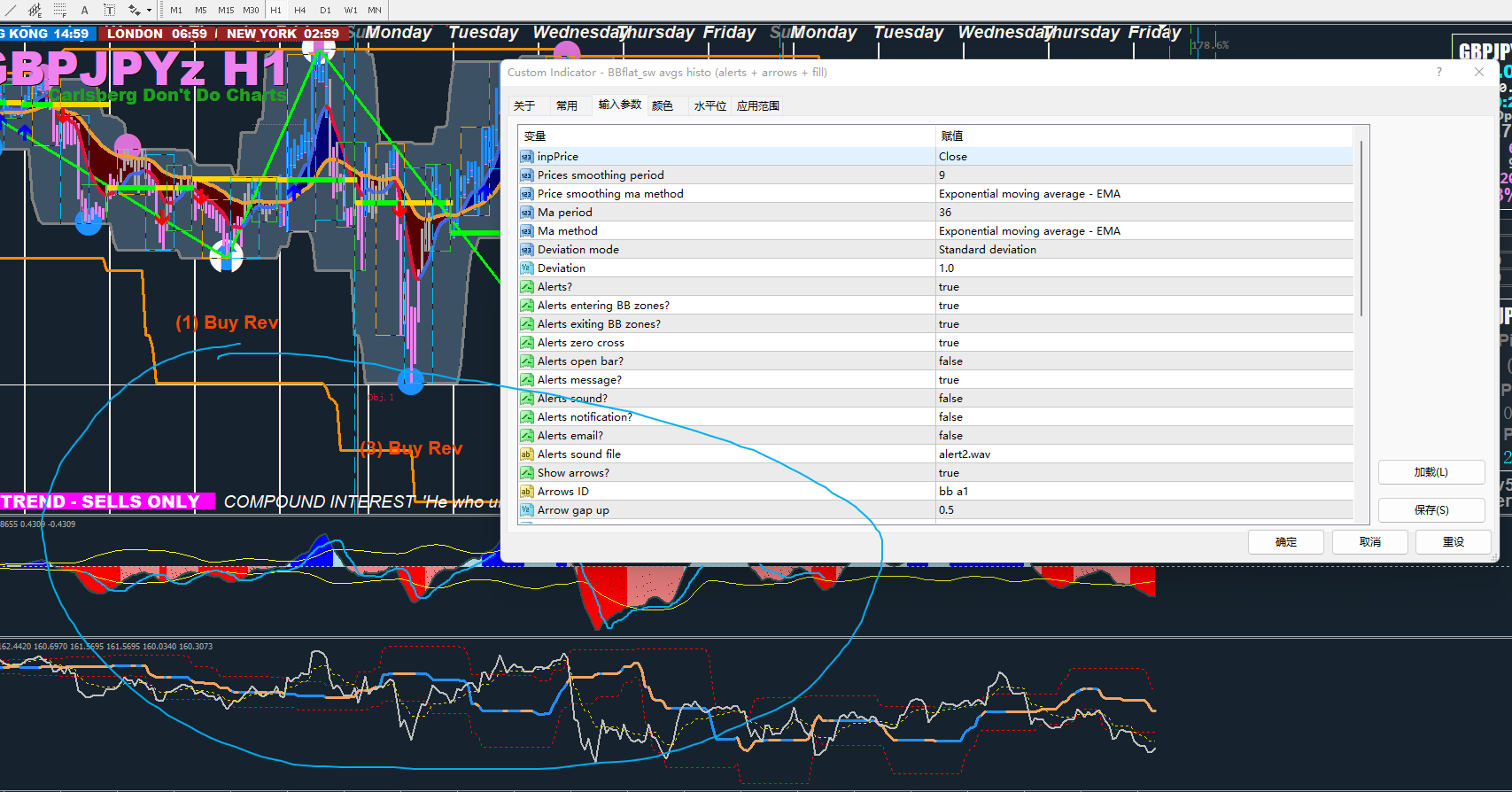Select the equidistant channel tool
Viewport: 1512px width, 792px height.
[35, 10]
